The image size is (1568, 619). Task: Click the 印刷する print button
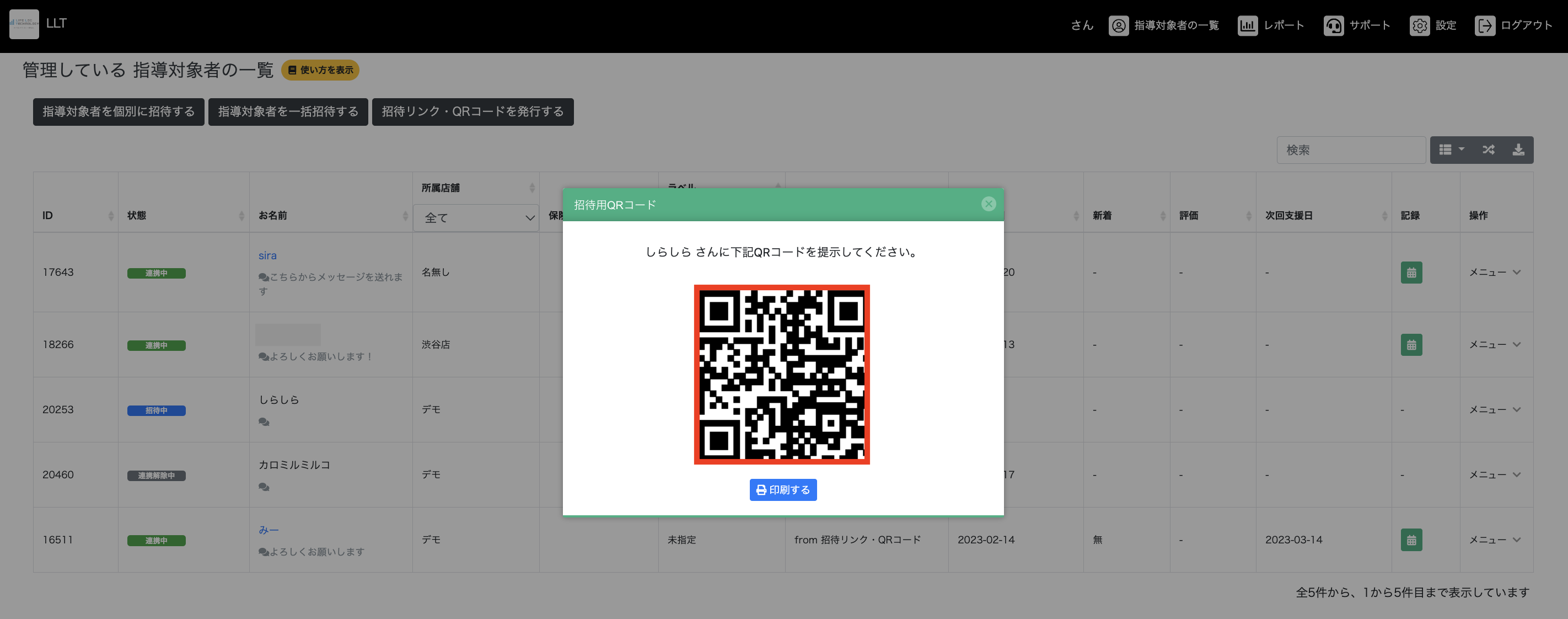783,490
